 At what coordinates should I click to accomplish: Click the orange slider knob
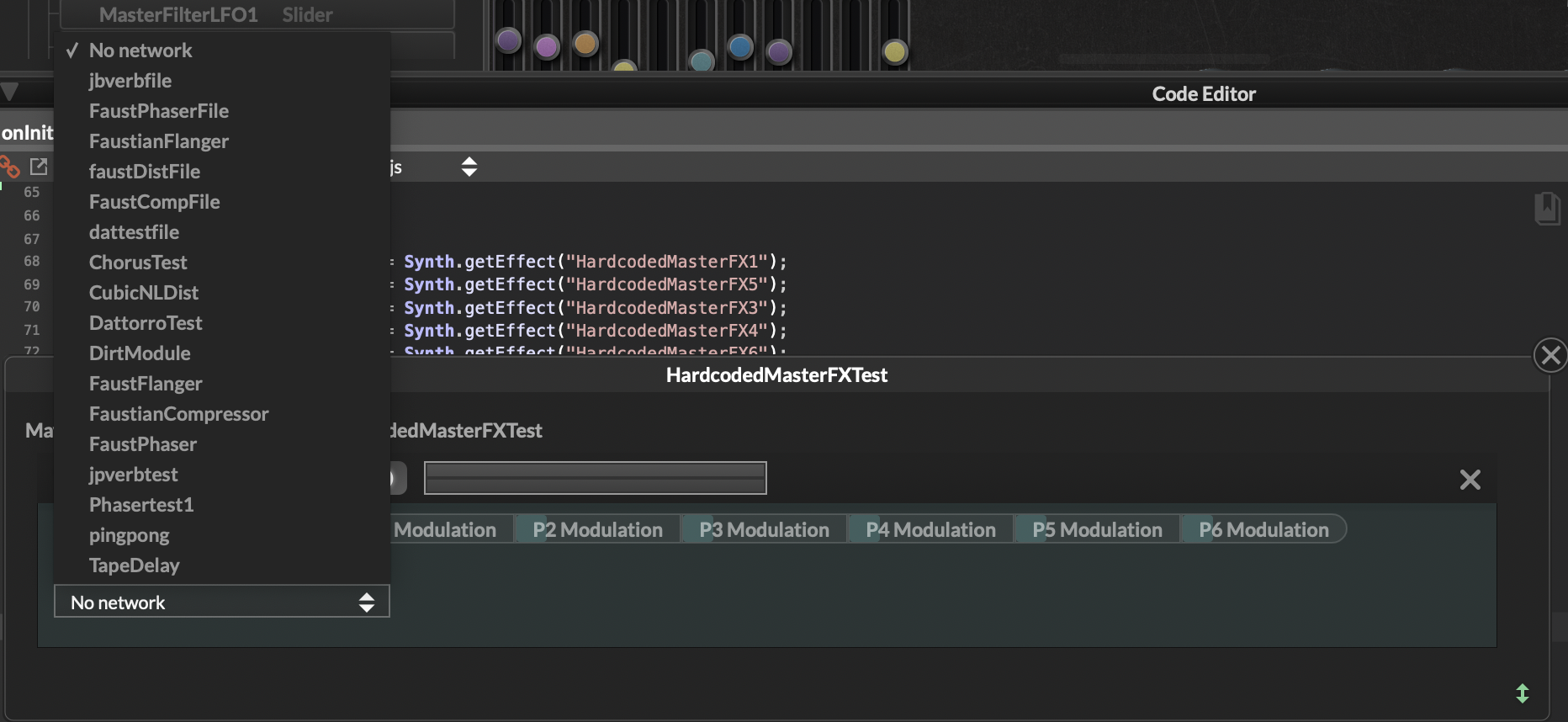pyautogui.click(x=585, y=43)
